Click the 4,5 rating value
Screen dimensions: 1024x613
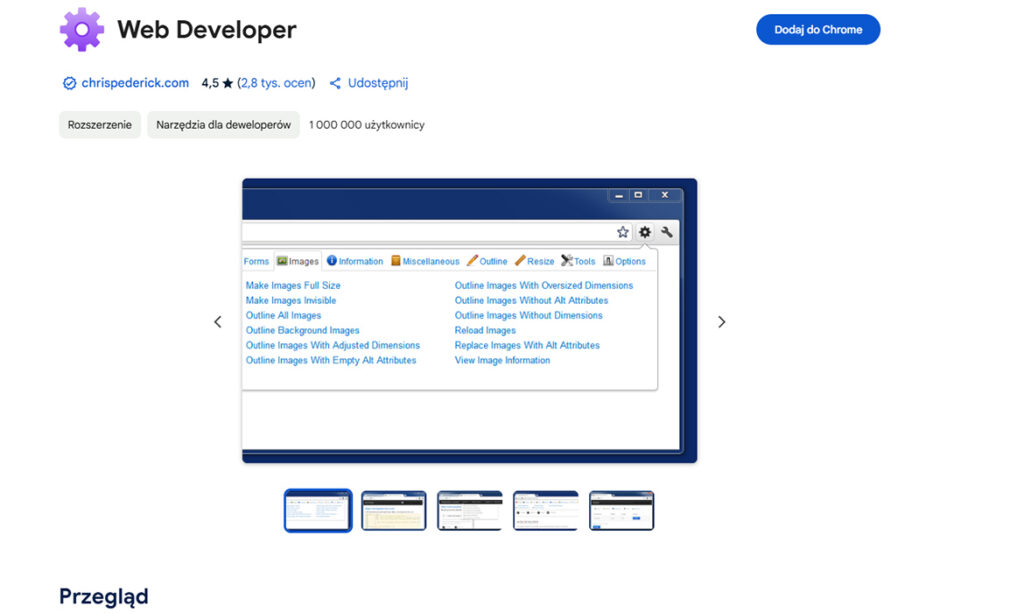point(210,83)
